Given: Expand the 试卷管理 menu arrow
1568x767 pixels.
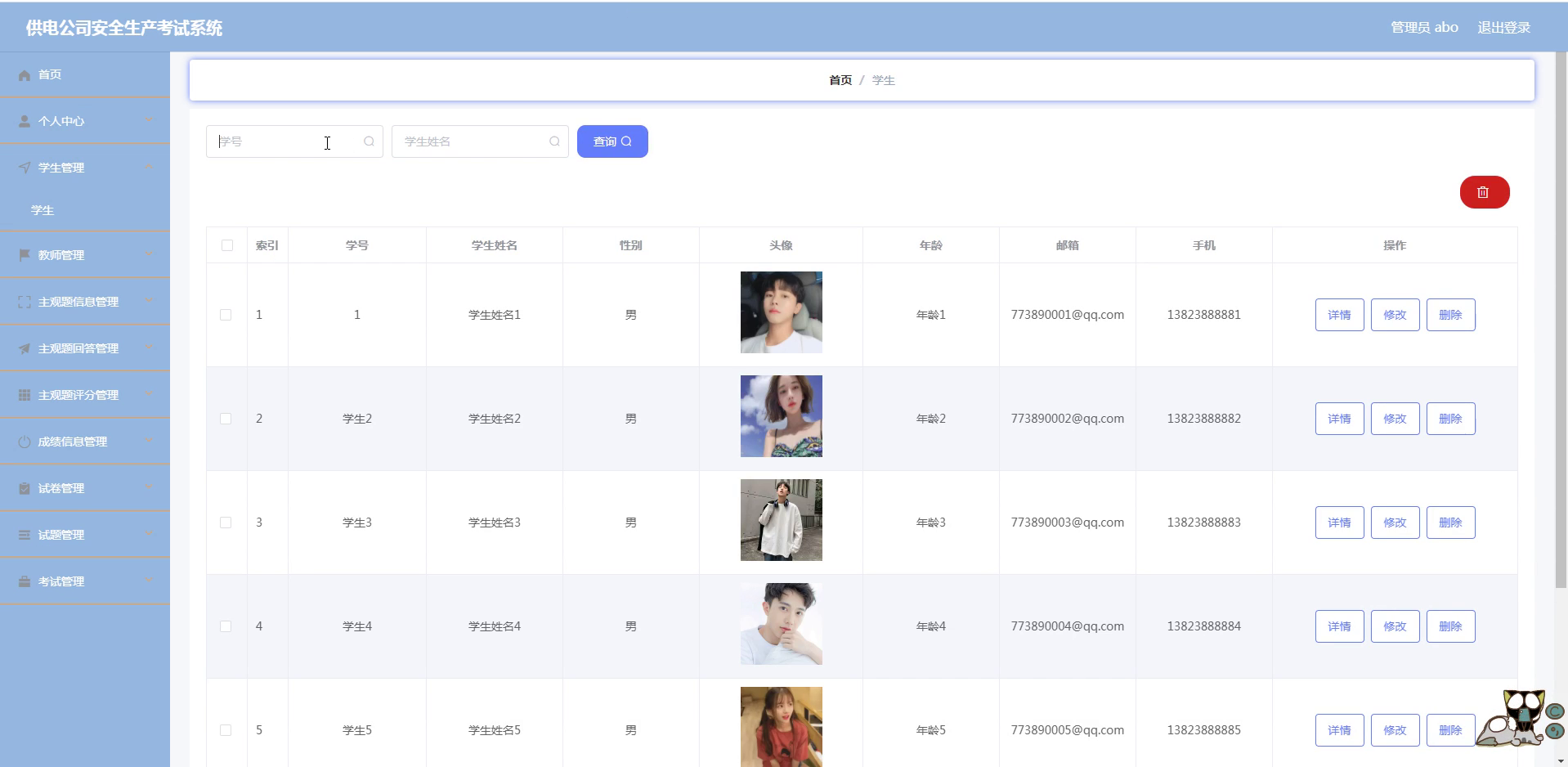Looking at the screenshot, I should 149,487.
